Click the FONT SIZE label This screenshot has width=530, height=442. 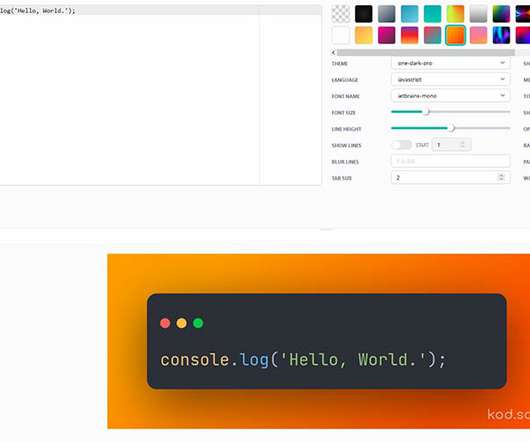tap(343, 113)
